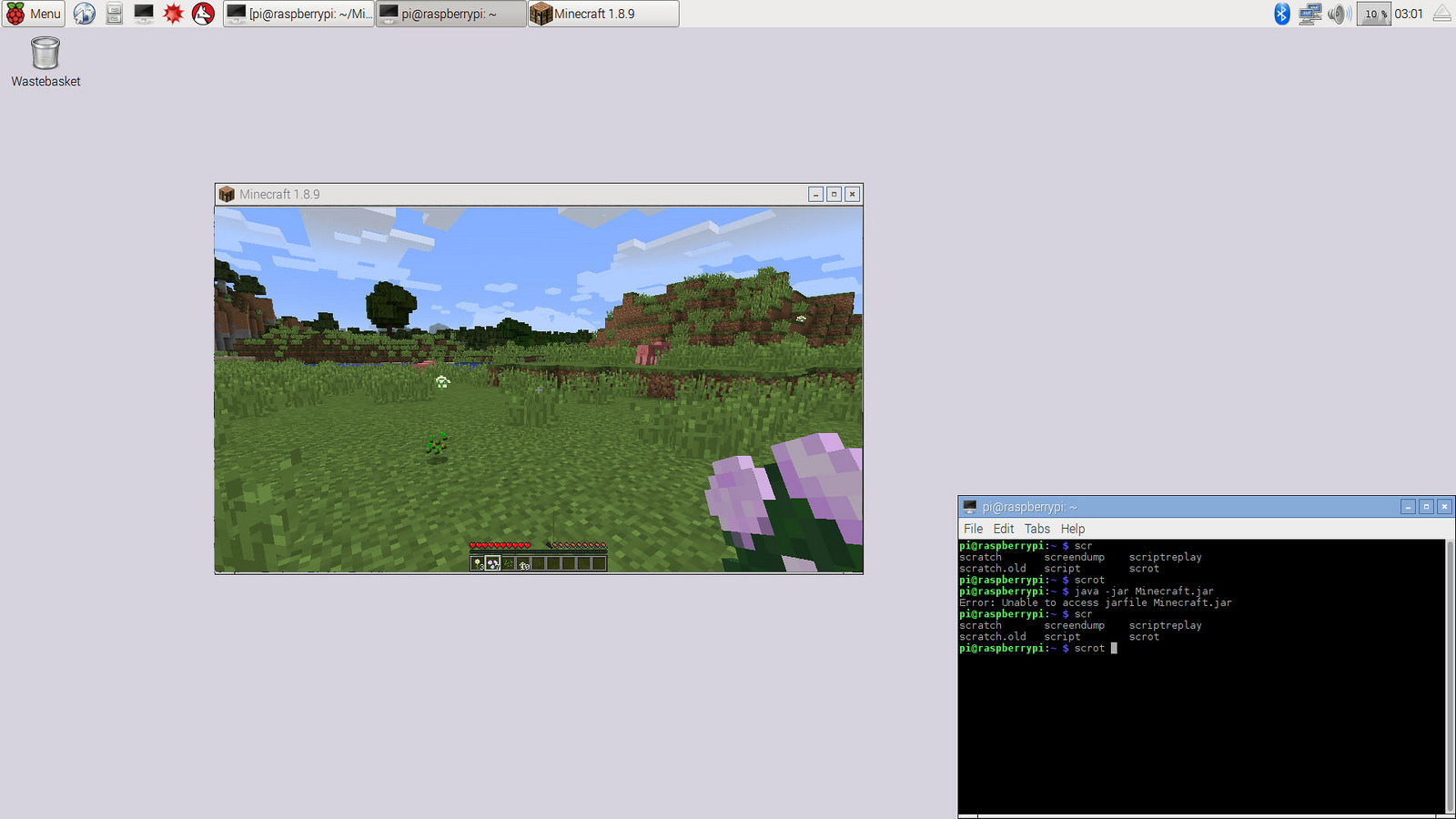Open the terminal Edit menu
The image size is (1456, 819).
pyautogui.click(x=1003, y=529)
